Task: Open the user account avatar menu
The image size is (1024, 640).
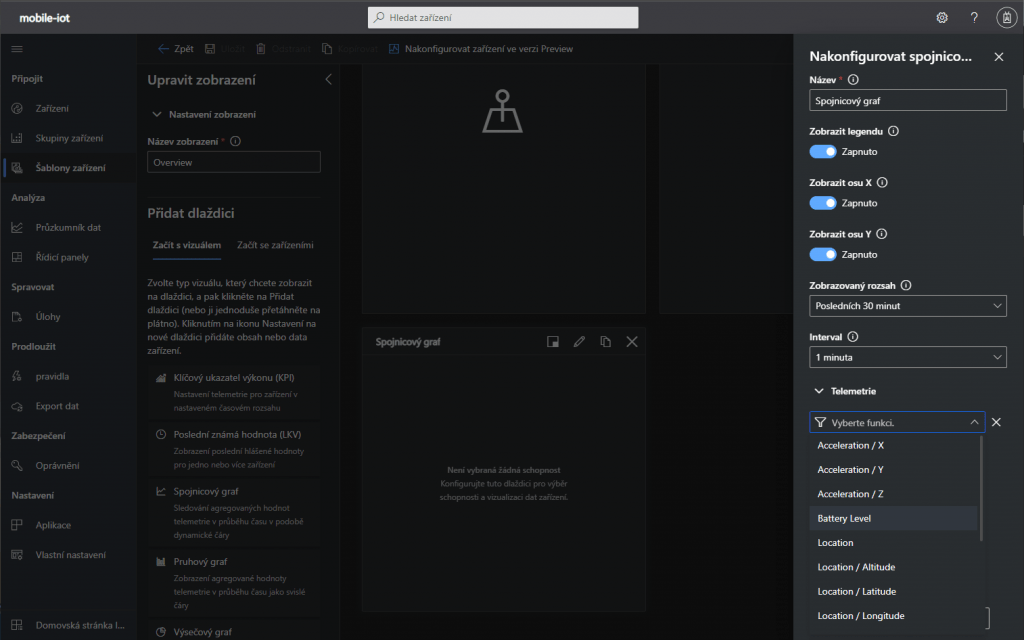Action: pos(1006,18)
